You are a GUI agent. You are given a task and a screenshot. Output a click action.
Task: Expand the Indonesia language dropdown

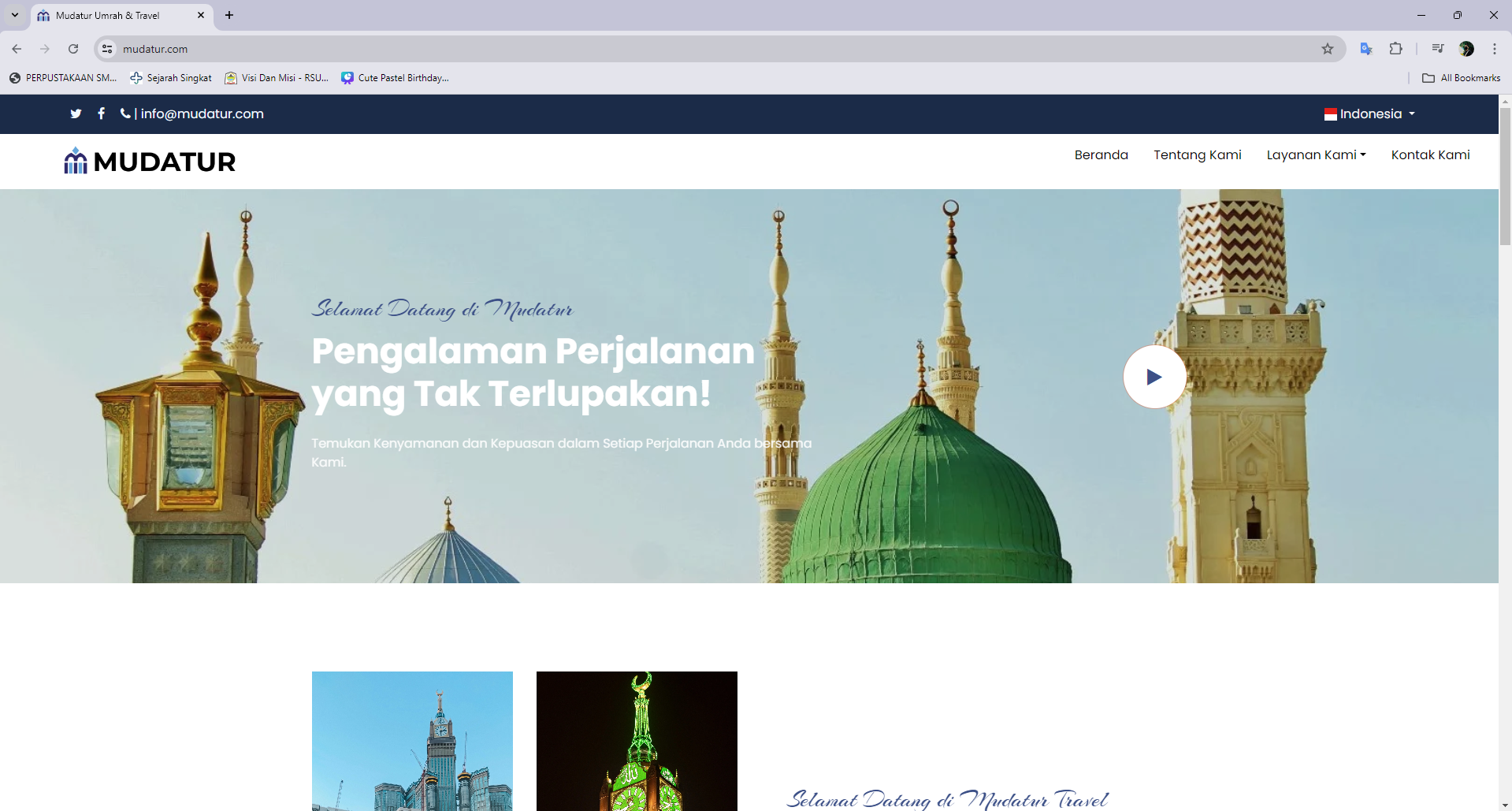pyautogui.click(x=1369, y=113)
